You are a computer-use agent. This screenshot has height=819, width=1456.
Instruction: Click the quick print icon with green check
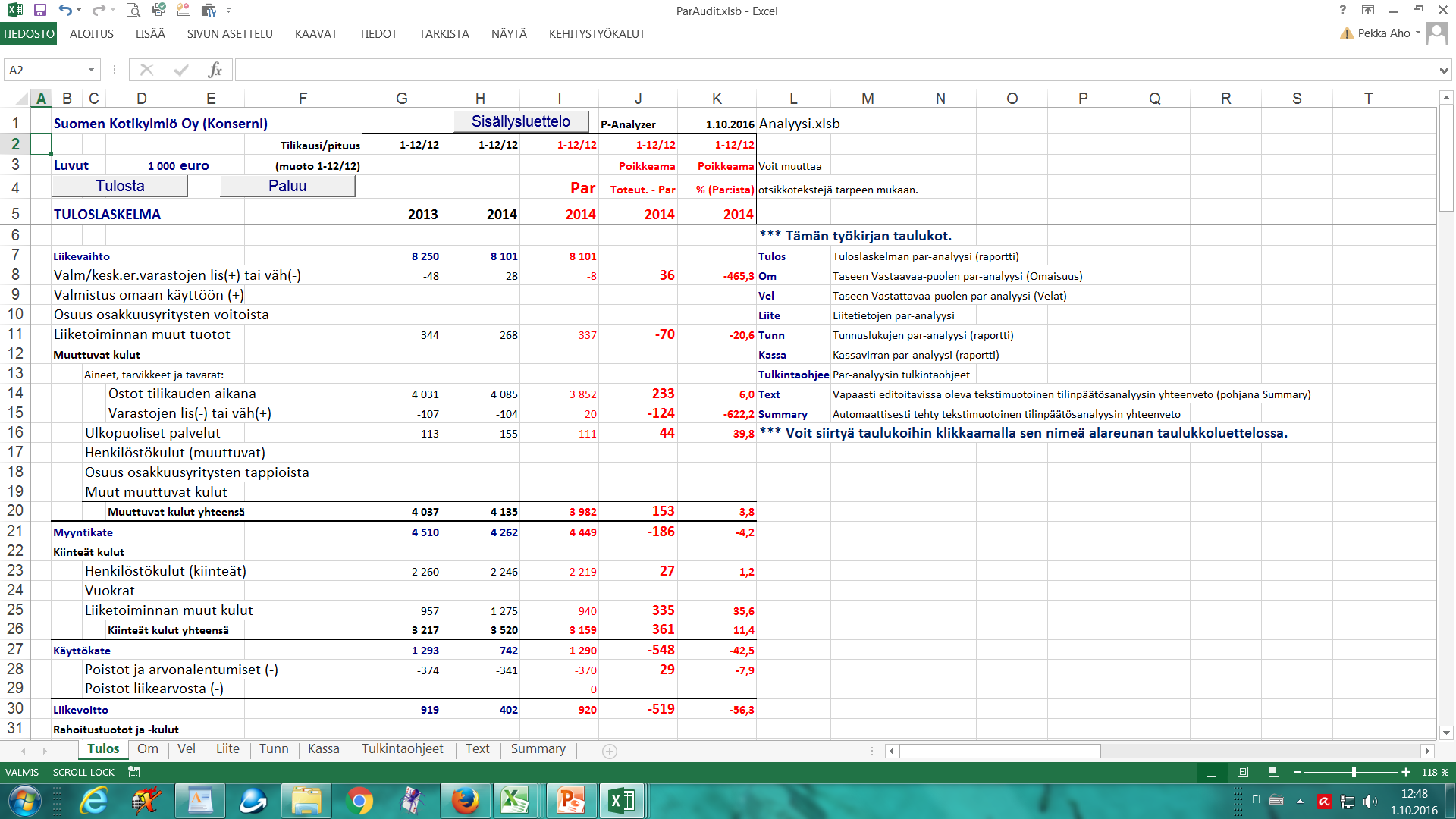point(158,11)
